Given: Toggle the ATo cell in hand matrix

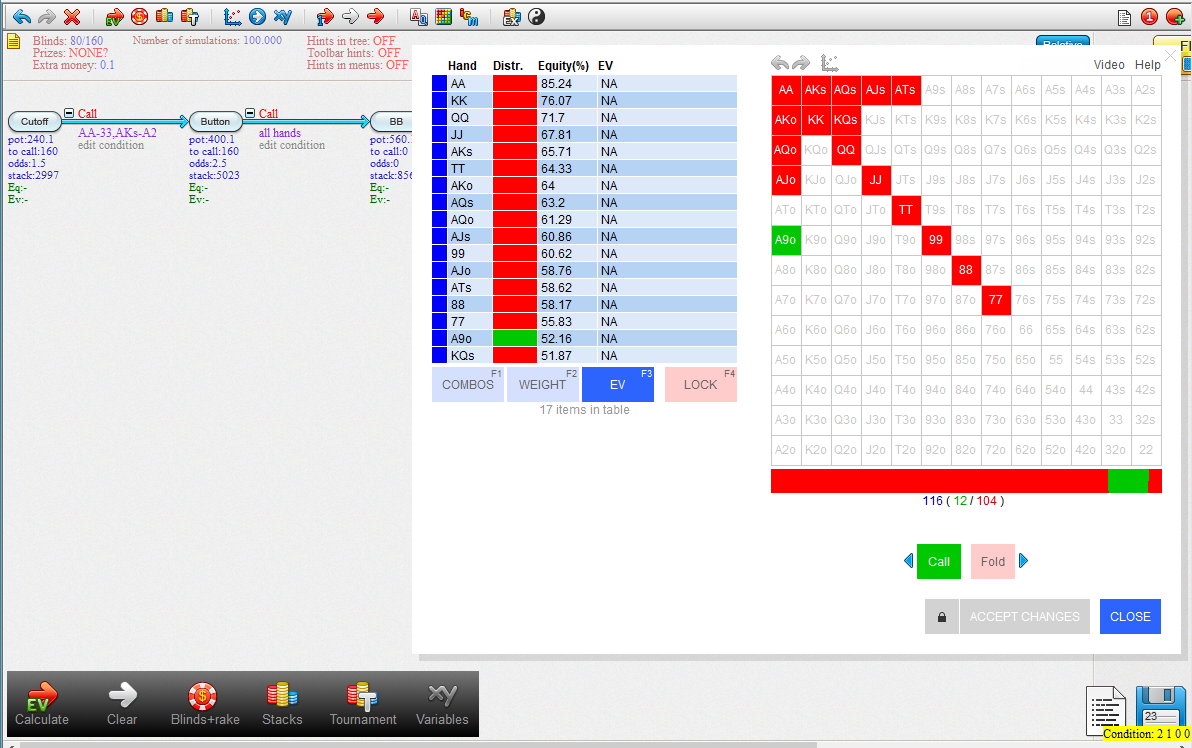Looking at the screenshot, I should click(786, 210).
